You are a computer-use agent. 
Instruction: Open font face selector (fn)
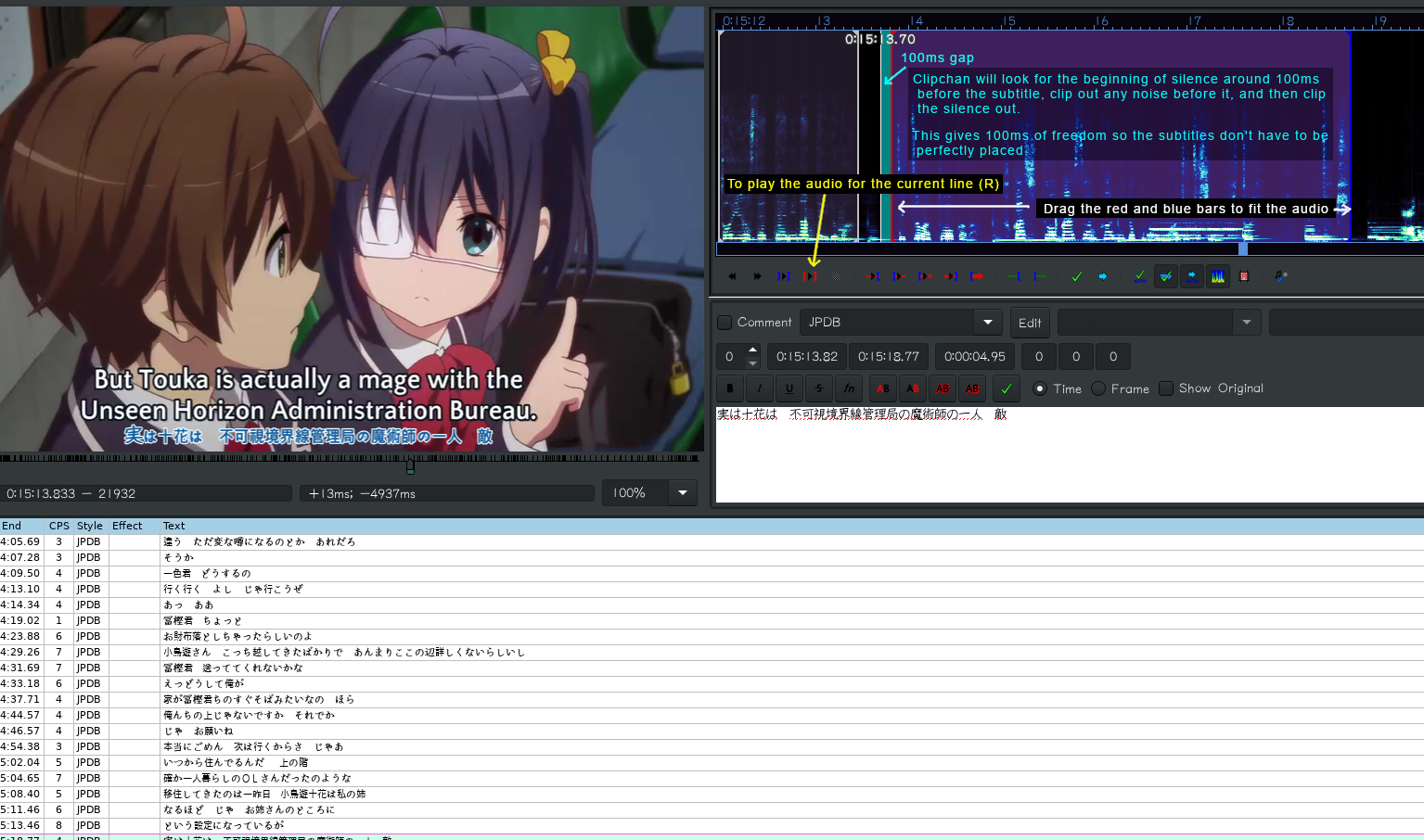click(x=849, y=388)
